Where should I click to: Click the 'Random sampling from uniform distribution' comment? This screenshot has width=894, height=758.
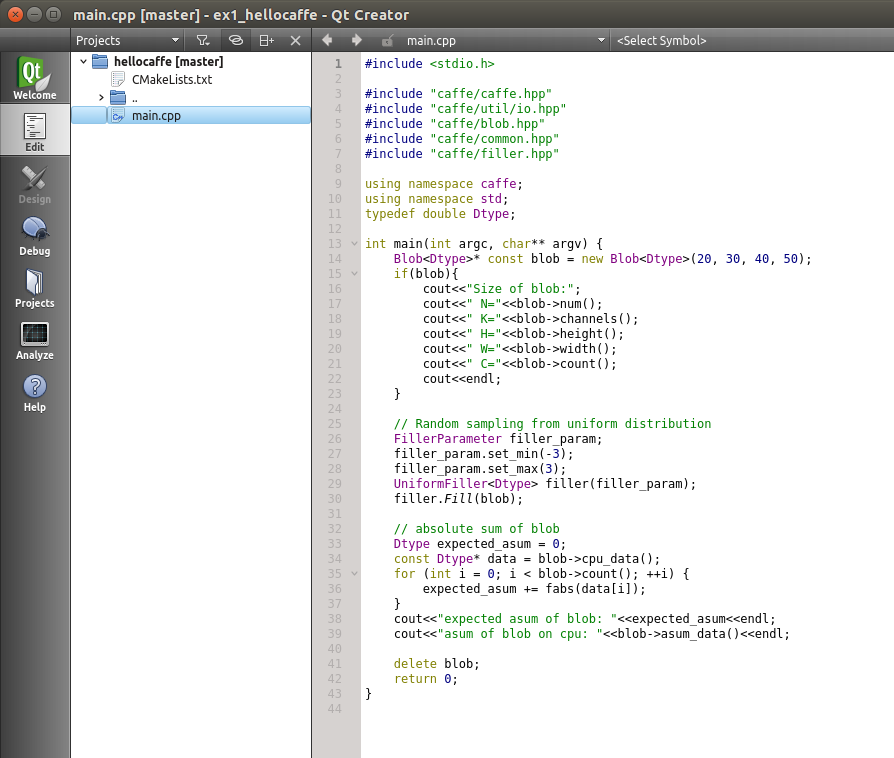point(552,424)
